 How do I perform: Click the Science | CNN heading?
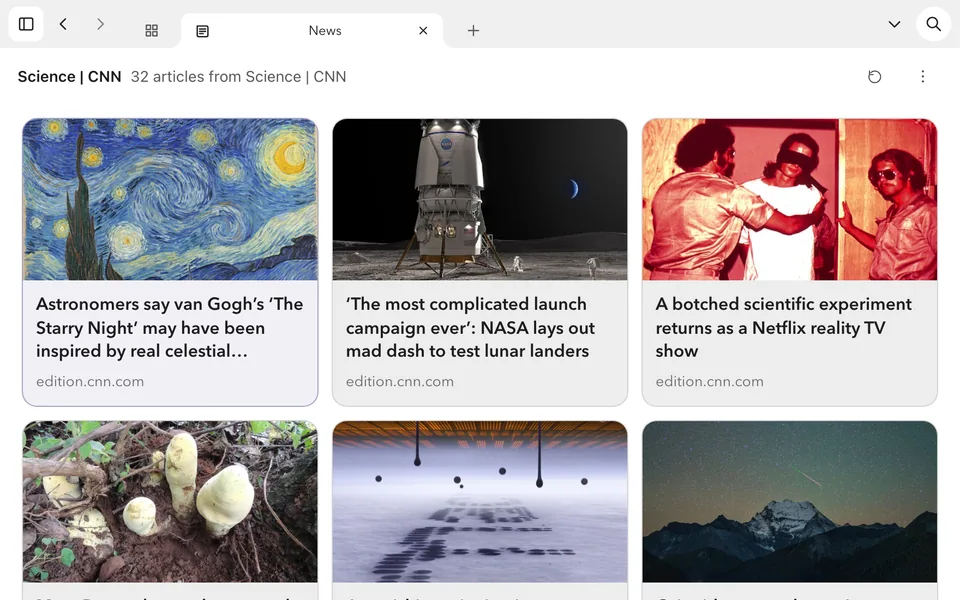(x=69, y=77)
